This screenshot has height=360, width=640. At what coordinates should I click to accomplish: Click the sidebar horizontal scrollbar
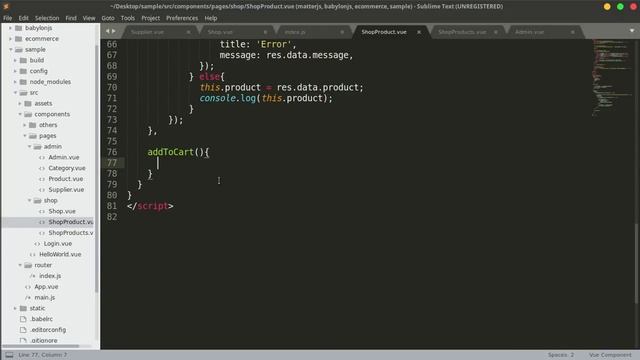tap(41, 346)
